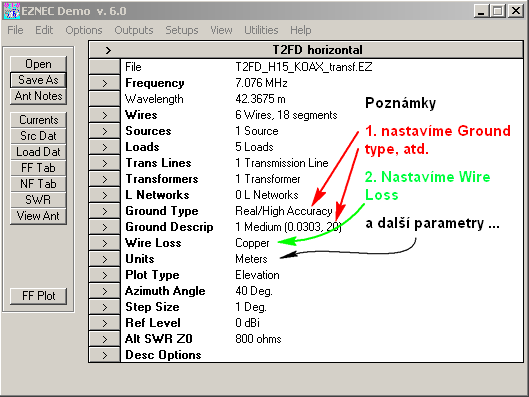
Task: Click the '1 Source' value
Action: [257, 131]
